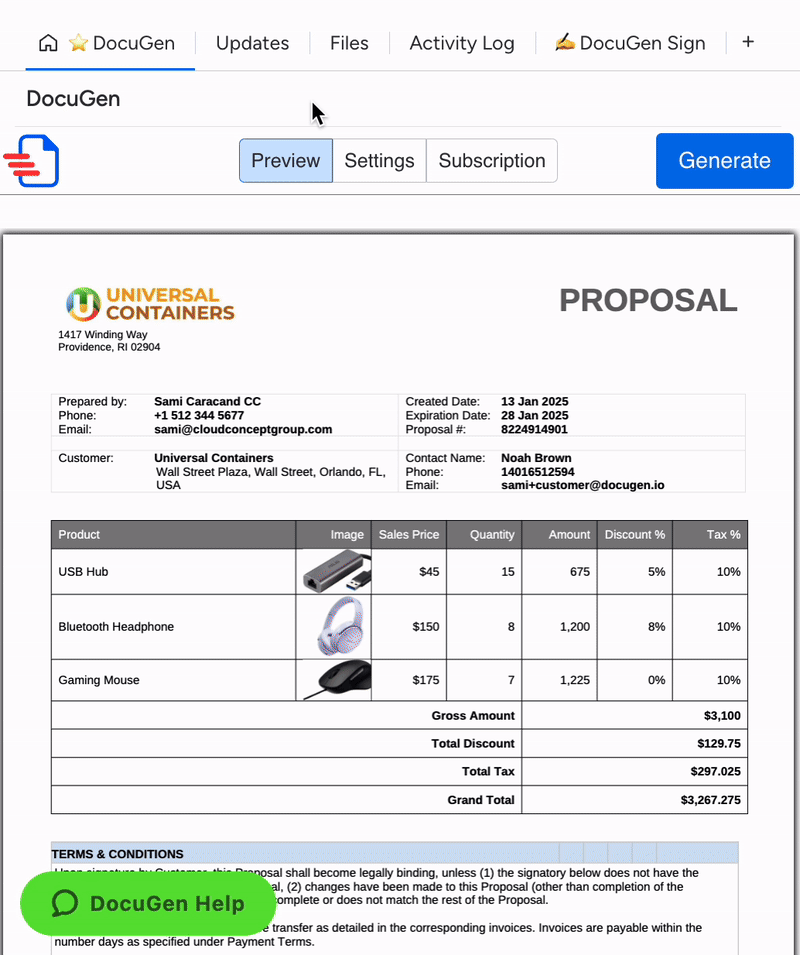Viewport: 800px width, 955px height.
Task: Click the Sales Price column header
Action: click(409, 535)
